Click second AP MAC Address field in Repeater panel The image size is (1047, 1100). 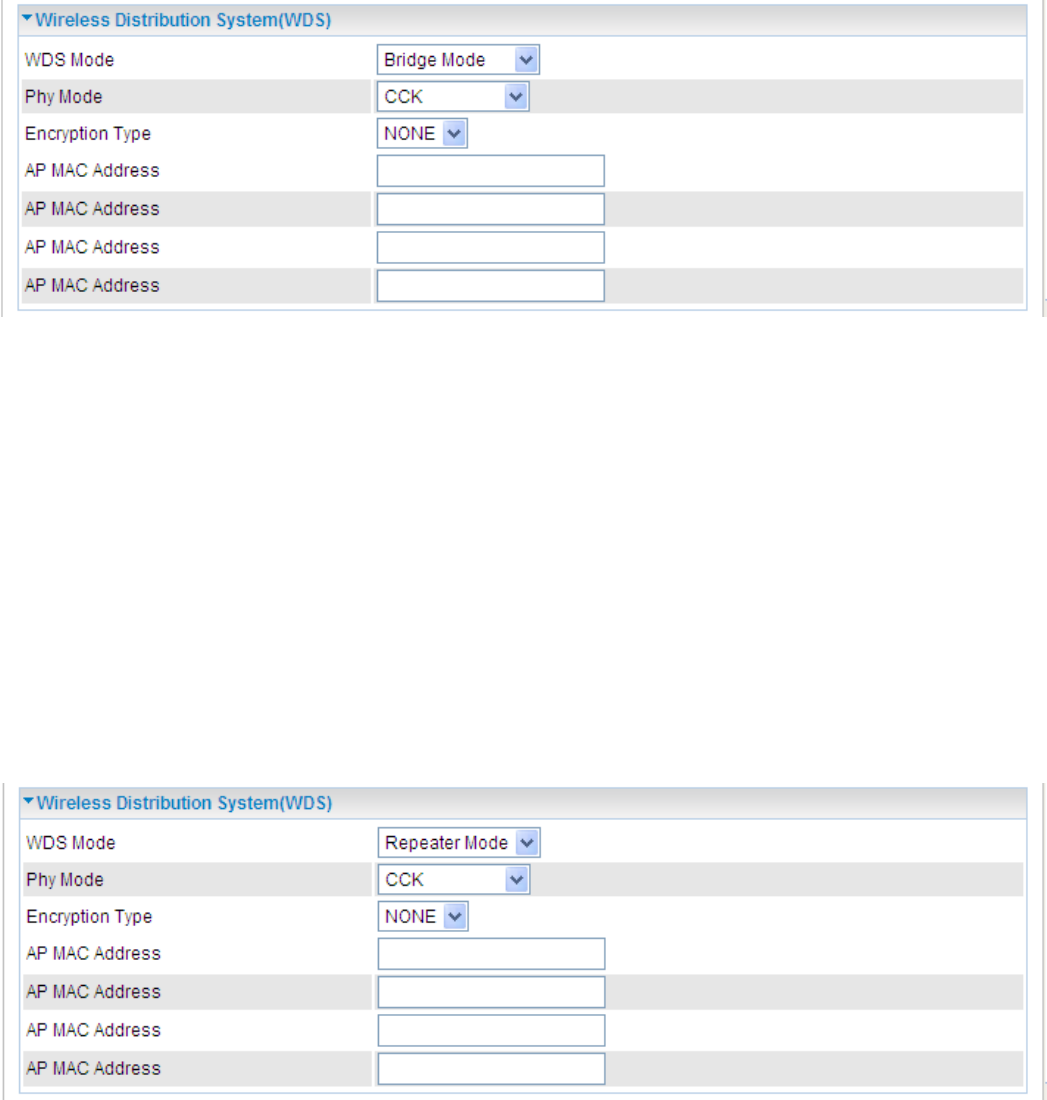point(491,992)
